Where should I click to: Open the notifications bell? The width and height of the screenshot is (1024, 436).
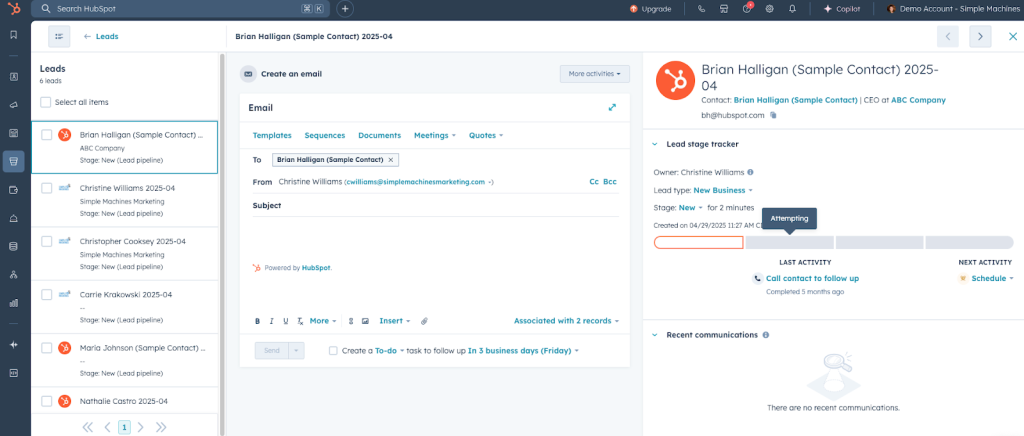[x=792, y=9]
